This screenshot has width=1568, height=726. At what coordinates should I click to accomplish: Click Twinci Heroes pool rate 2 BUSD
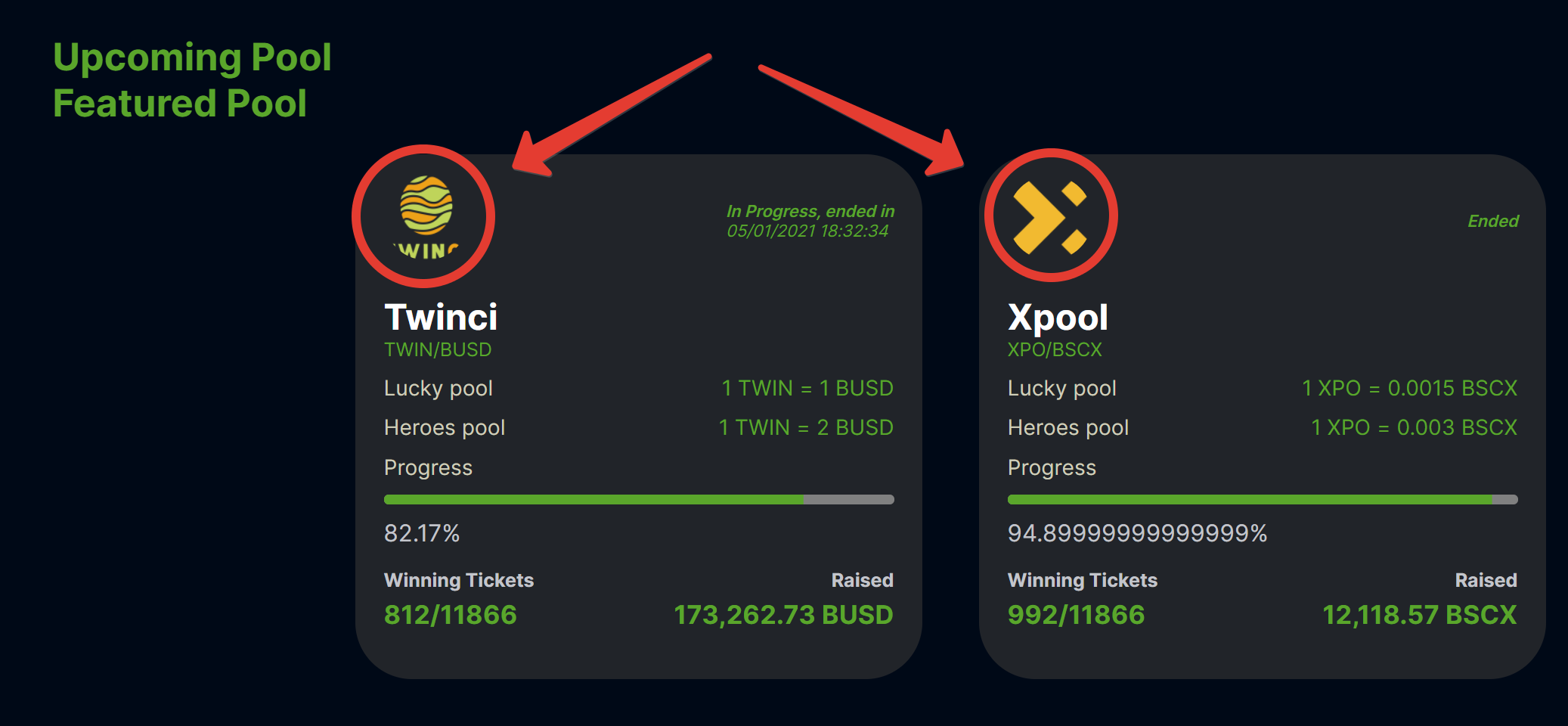[x=806, y=427]
